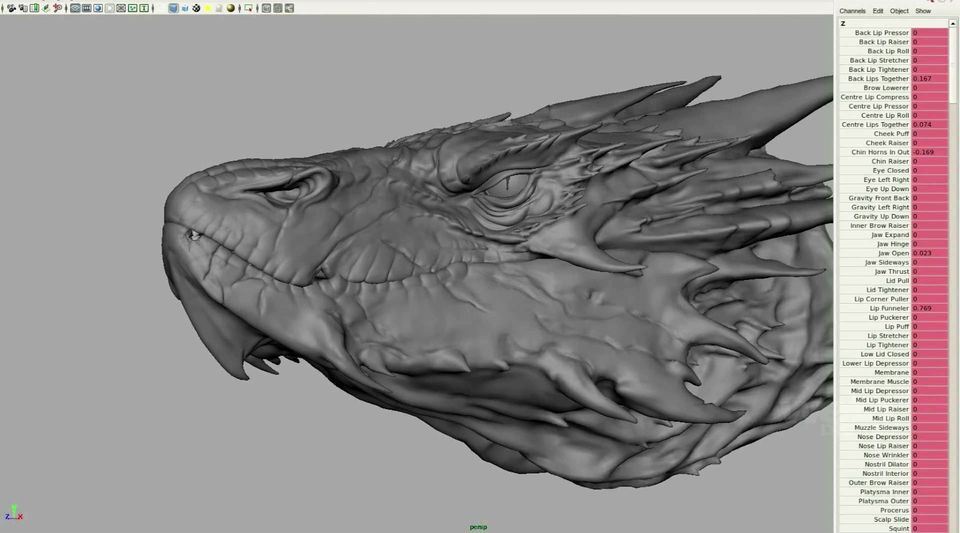Open the Edit menu in Channel Box
Viewport: 960px width, 533px height.
point(877,11)
